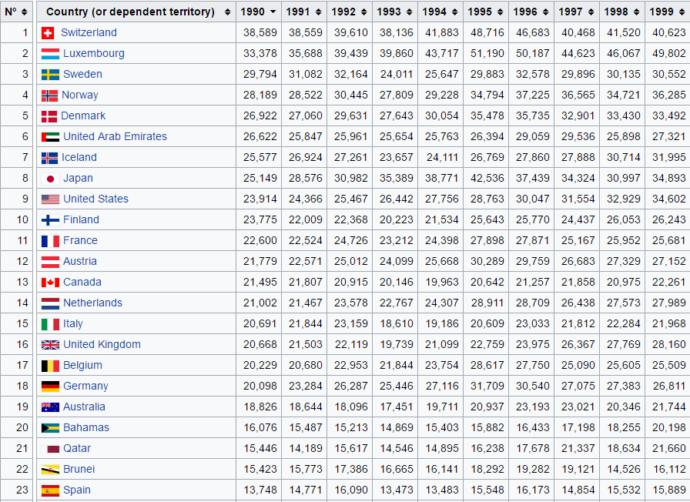Viewport: 690px width, 502px height.
Task: Click the Belgium flag icon
Action: tap(50, 366)
